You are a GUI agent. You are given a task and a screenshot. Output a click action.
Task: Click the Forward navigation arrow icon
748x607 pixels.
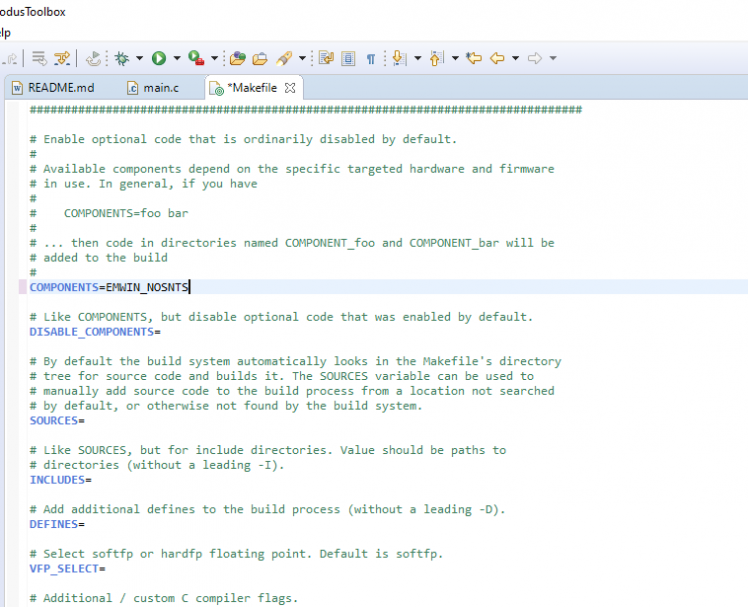point(535,58)
